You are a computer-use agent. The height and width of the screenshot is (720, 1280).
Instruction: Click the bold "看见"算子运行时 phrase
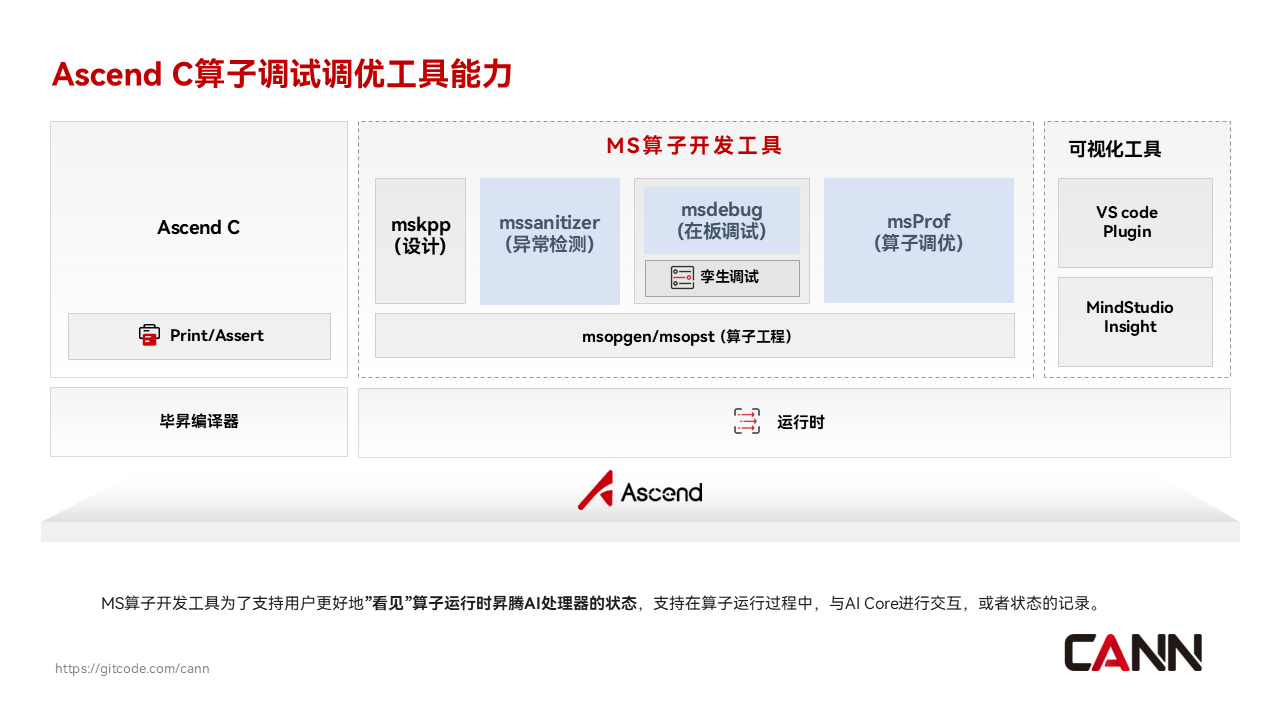tap(428, 603)
